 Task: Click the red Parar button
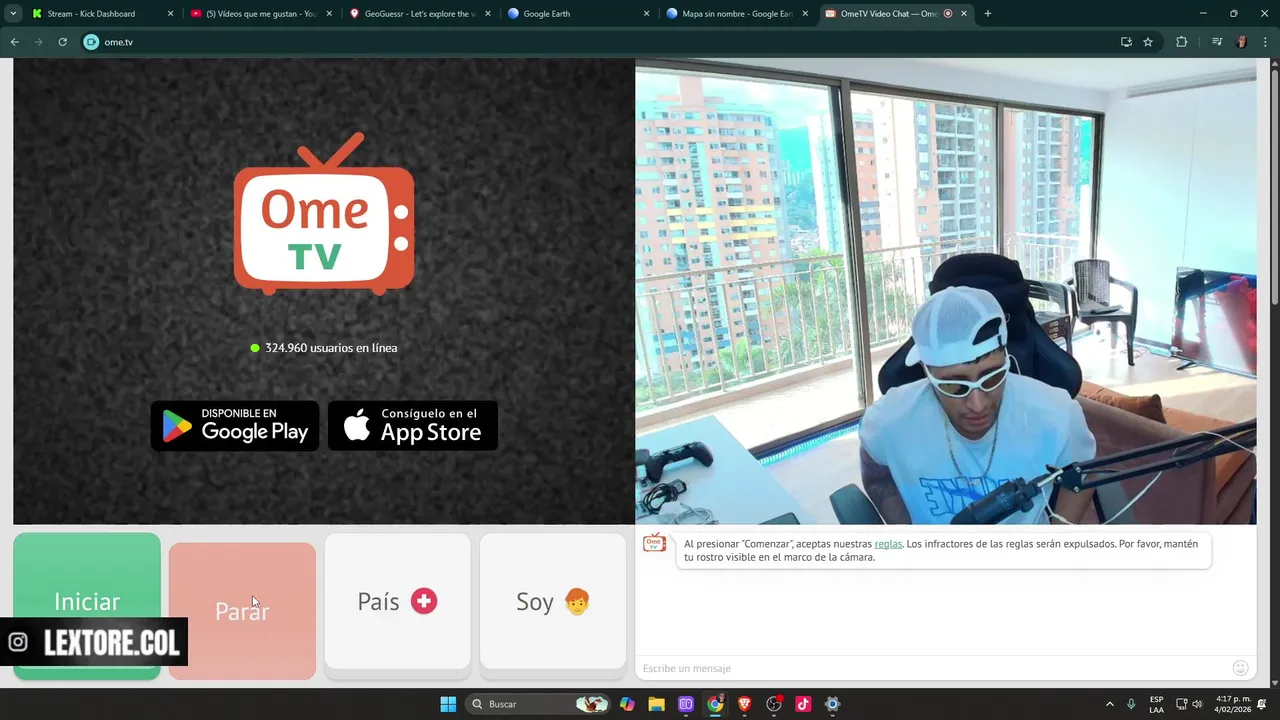point(242,611)
